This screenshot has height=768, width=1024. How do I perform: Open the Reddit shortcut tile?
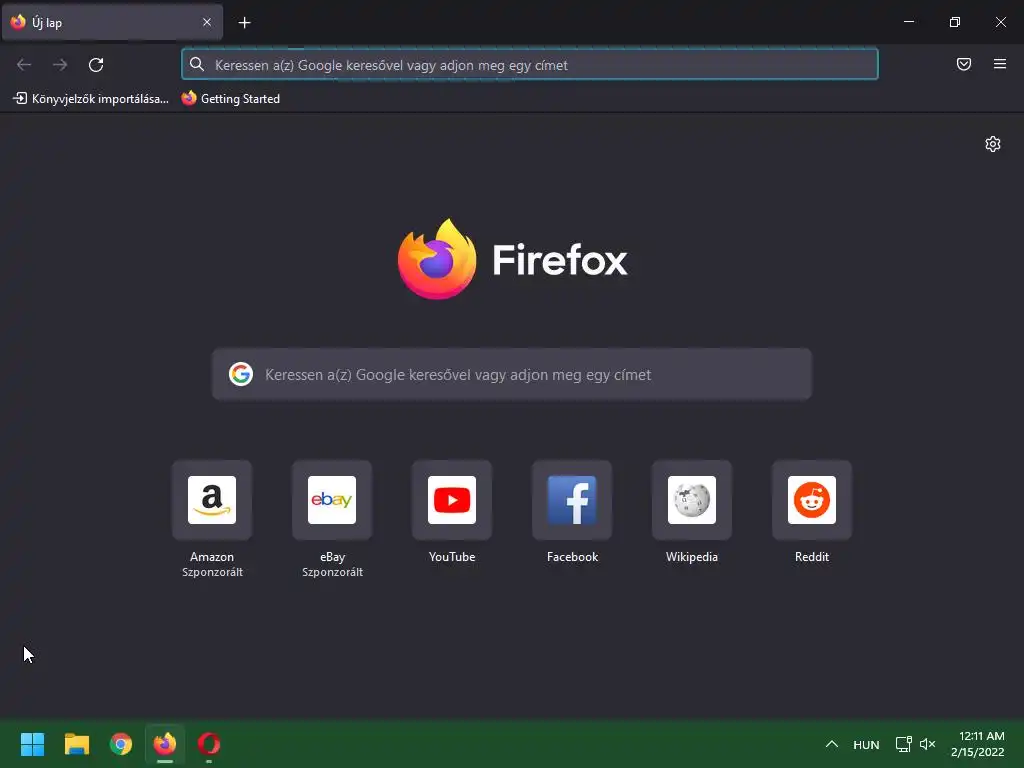812,500
